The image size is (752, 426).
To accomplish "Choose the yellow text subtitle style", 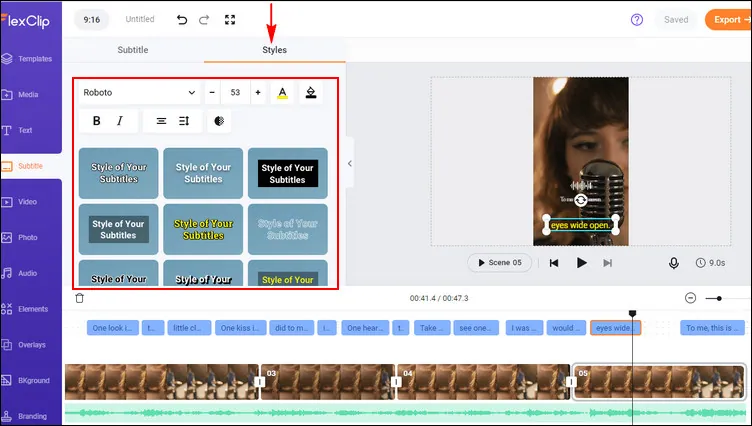I will coord(203,229).
